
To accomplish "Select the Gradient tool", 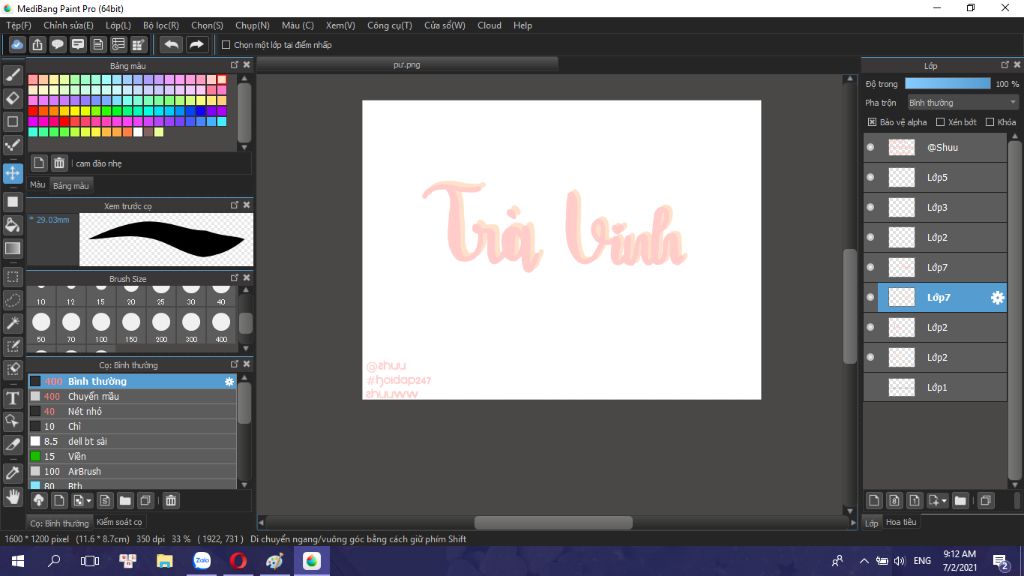I will point(13,248).
